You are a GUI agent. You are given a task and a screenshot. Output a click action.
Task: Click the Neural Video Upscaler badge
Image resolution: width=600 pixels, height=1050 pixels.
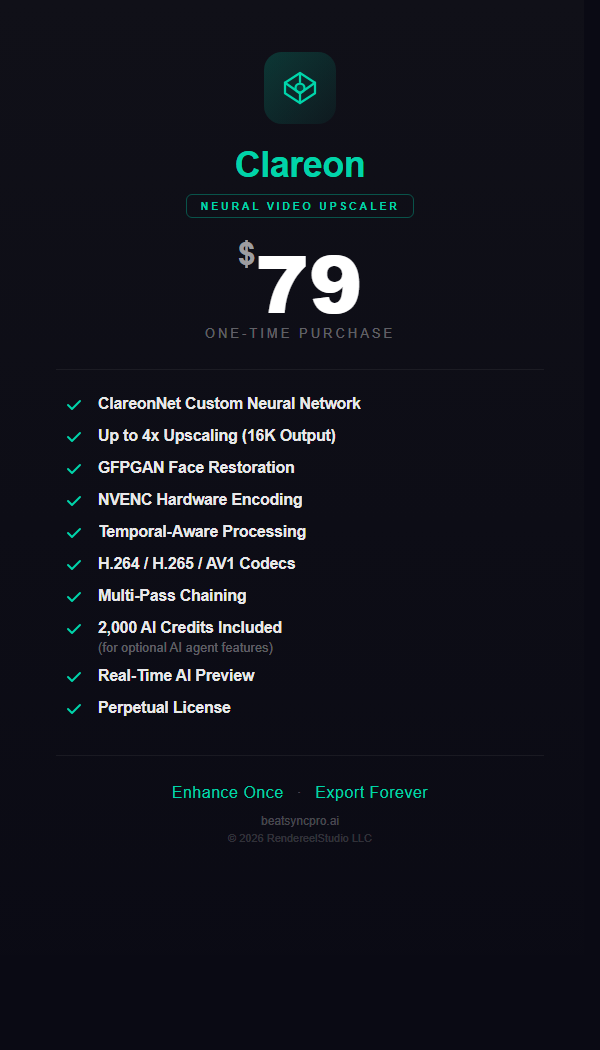tap(300, 206)
